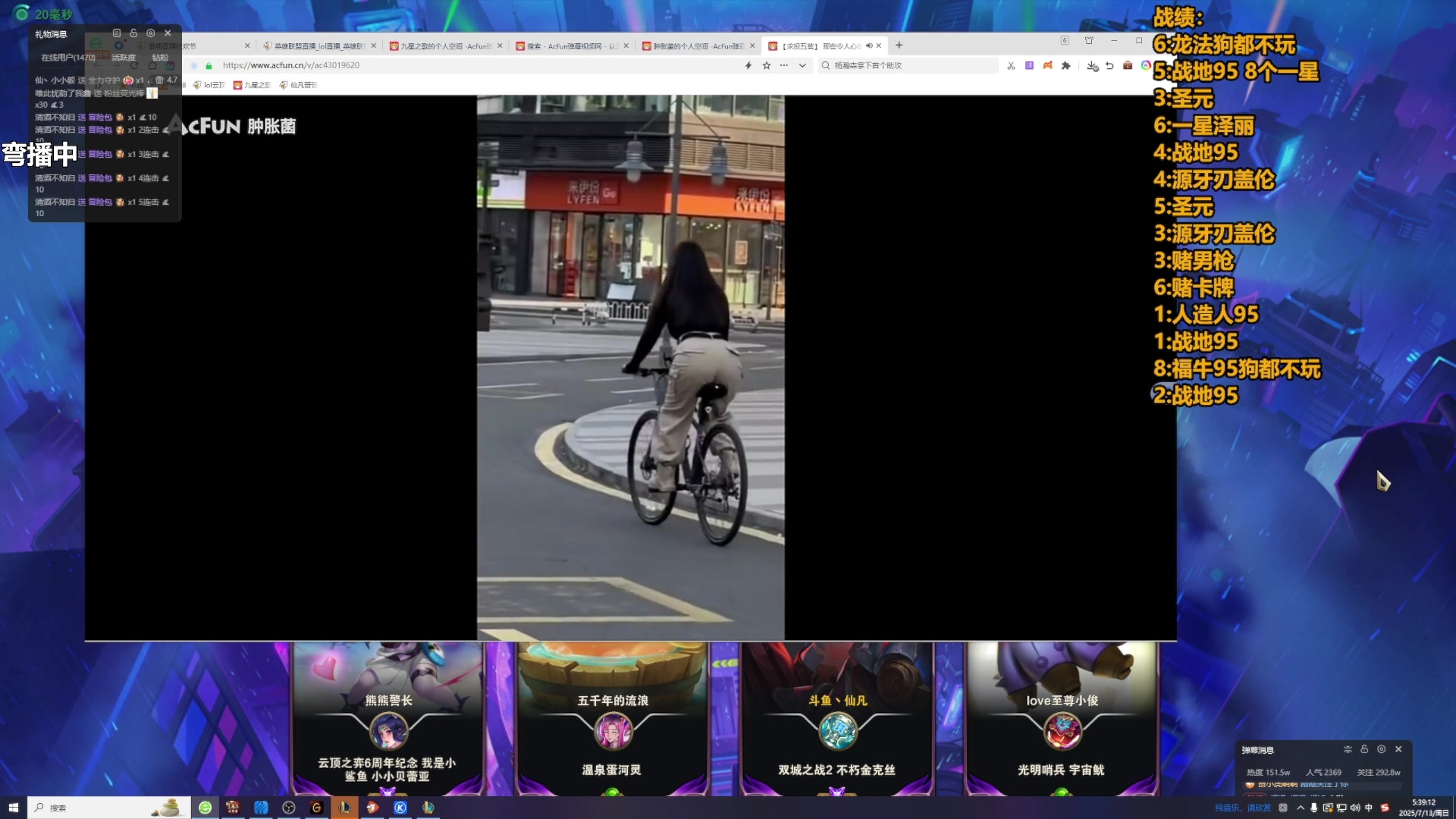Open the lol云顶 bookmark
Image resolution: width=1456 pixels, height=819 pixels.
(x=209, y=85)
